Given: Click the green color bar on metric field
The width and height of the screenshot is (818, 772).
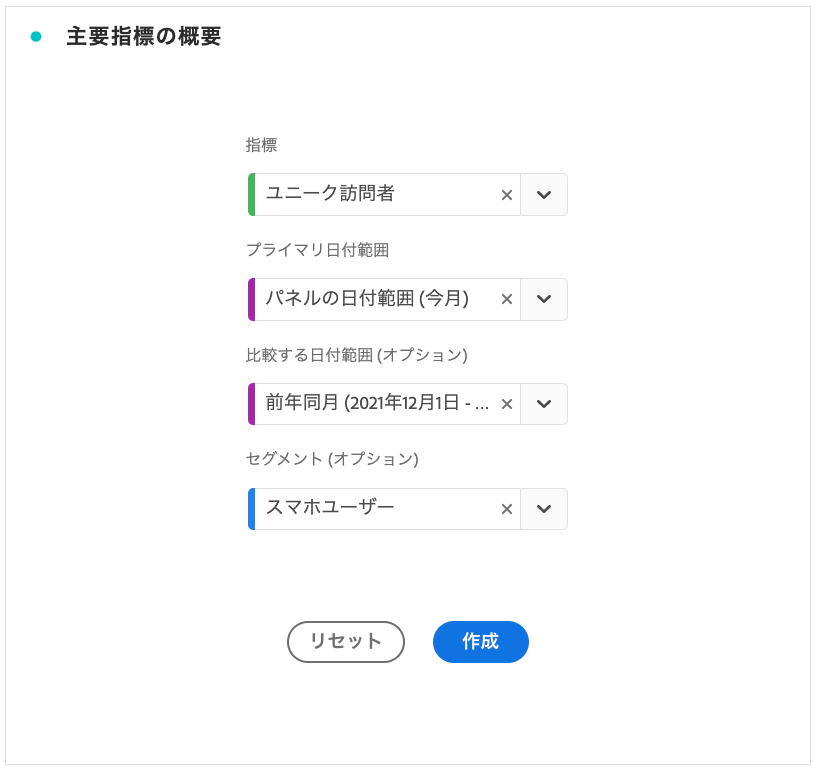Looking at the screenshot, I should (251, 195).
